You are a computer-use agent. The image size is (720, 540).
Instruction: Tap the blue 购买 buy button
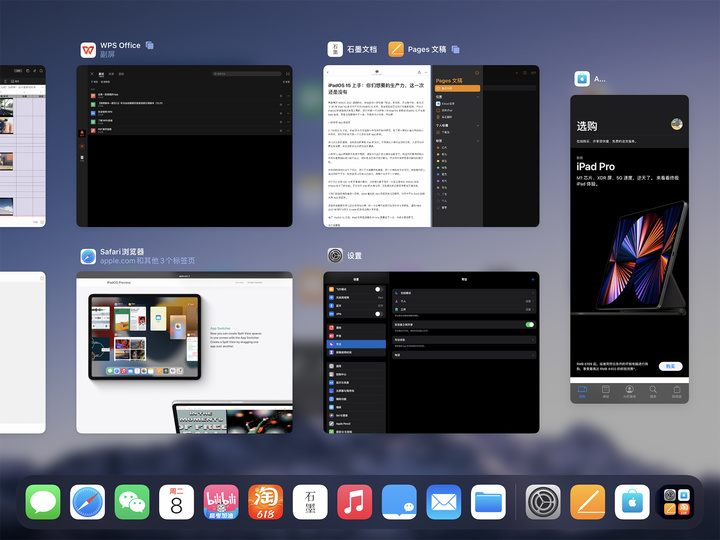click(x=669, y=366)
